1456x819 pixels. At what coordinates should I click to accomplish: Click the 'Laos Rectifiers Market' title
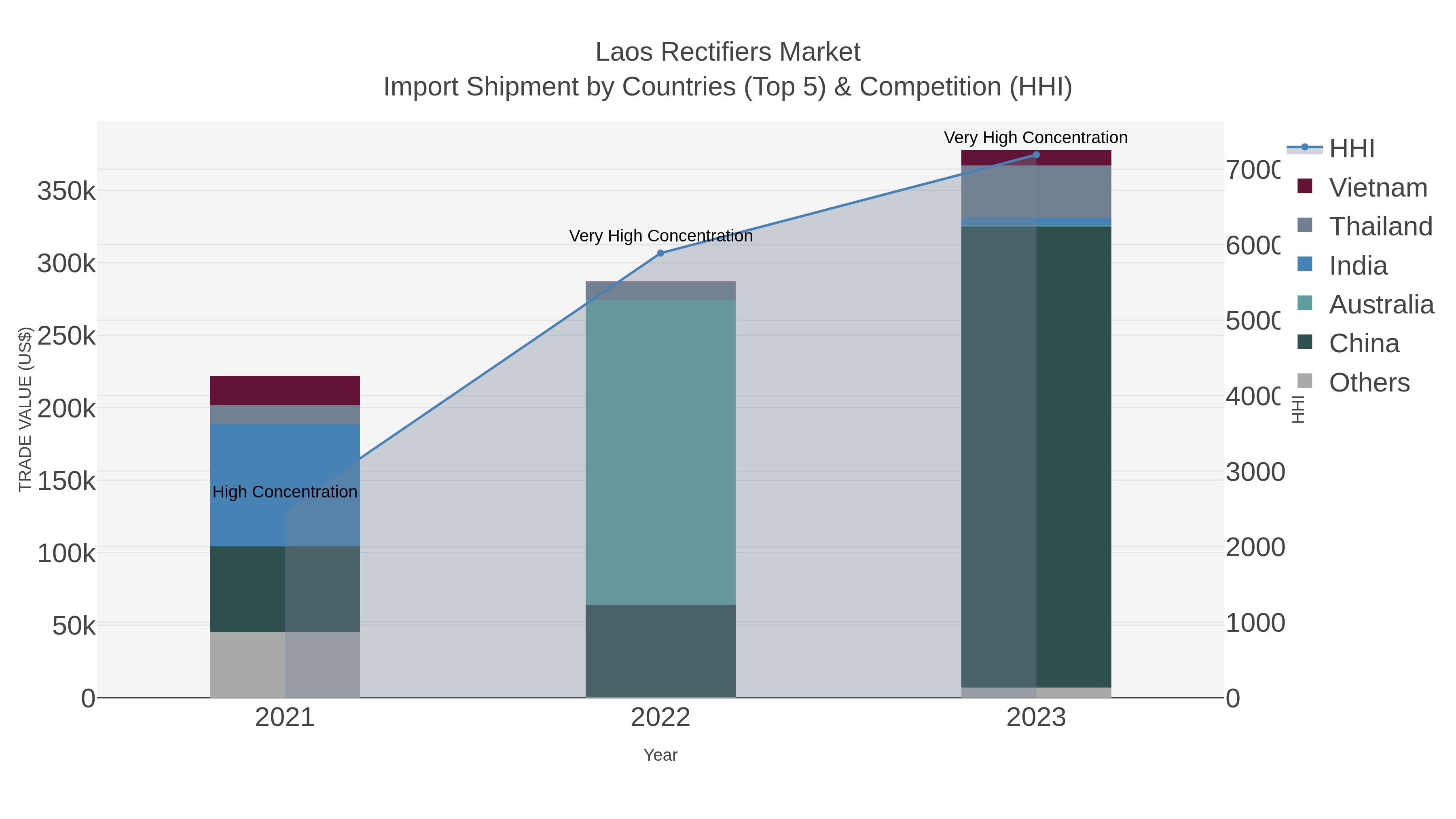(x=728, y=52)
